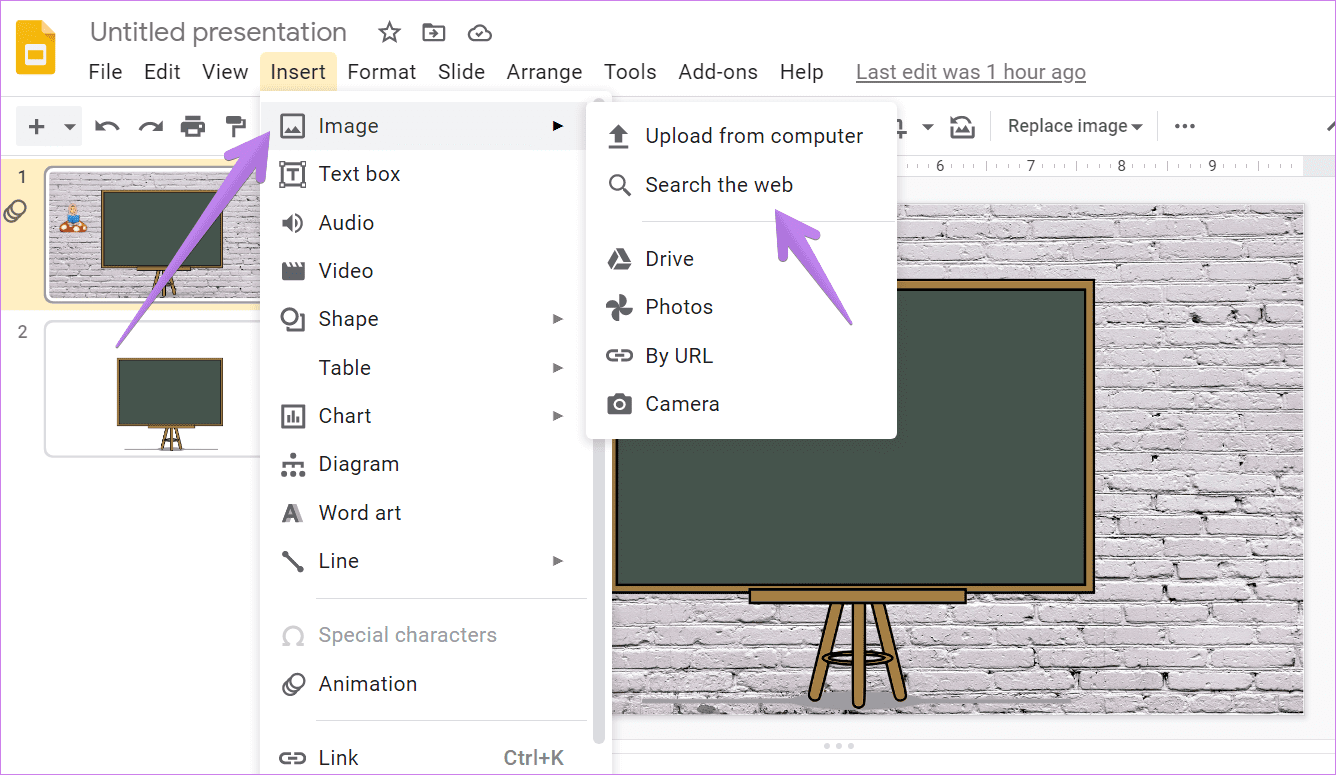The width and height of the screenshot is (1336, 775).
Task: Open the new slide layout dropdown arrow
Action: pyautogui.click(x=70, y=127)
